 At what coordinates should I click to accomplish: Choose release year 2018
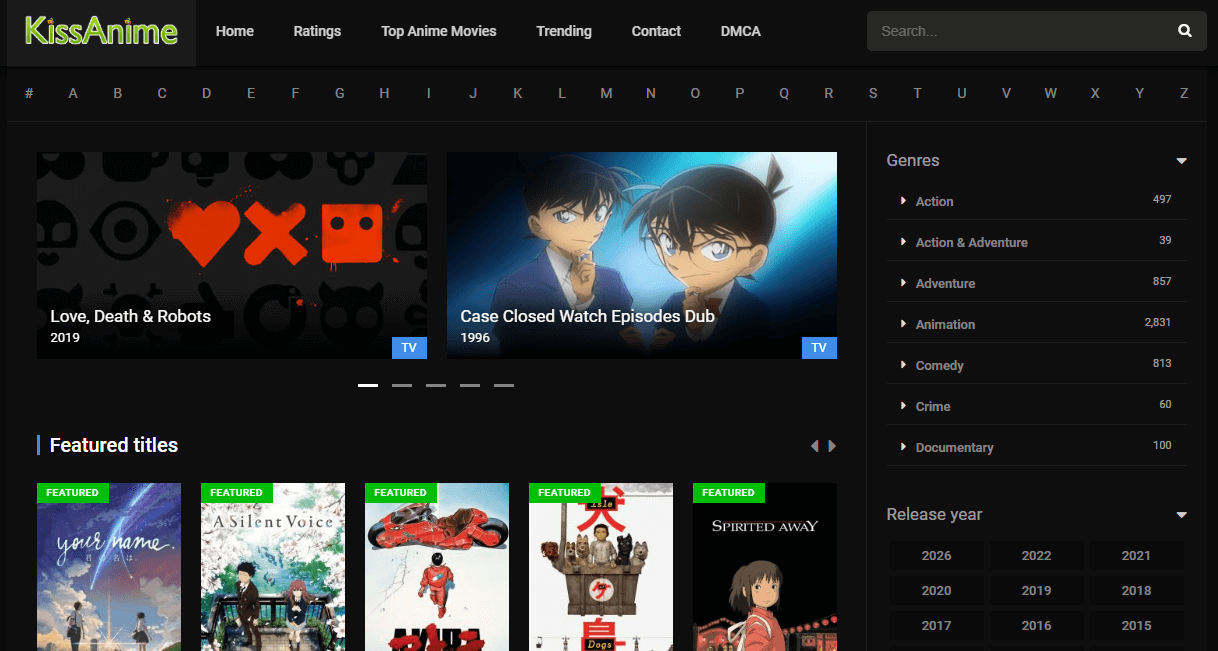(1137, 591)
